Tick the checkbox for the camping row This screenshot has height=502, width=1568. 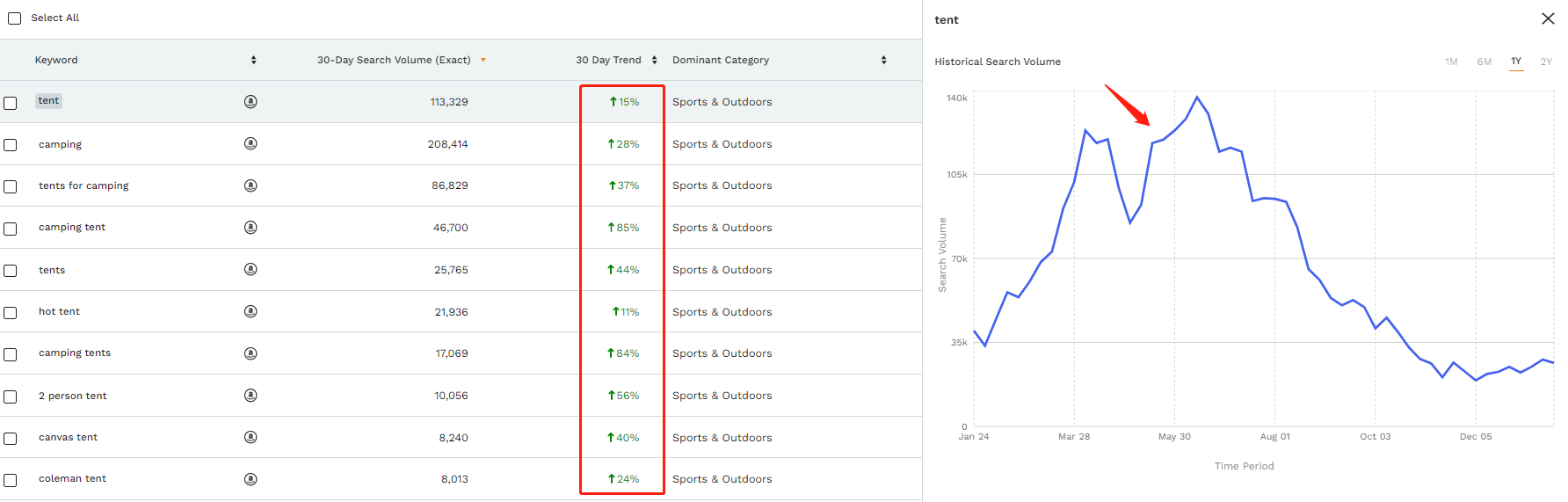[11, 145]
